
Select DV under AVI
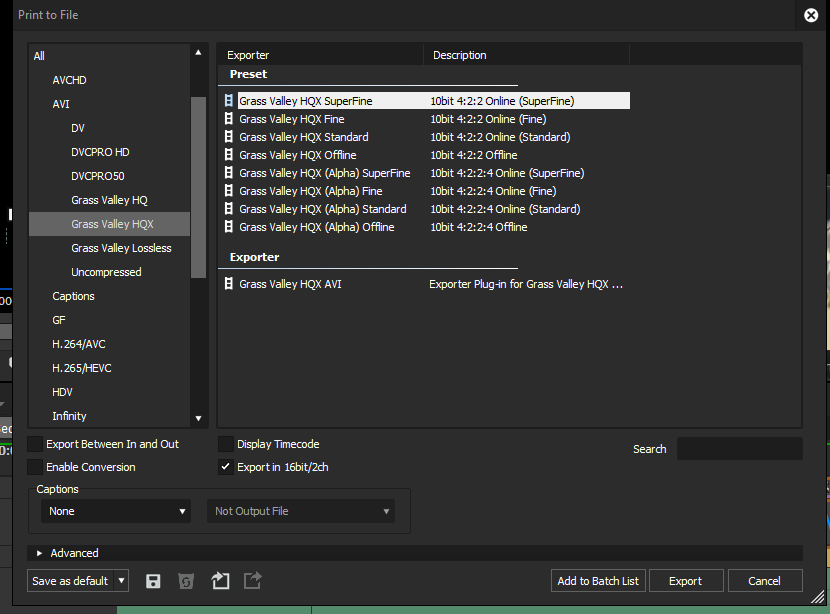point(78,128)
